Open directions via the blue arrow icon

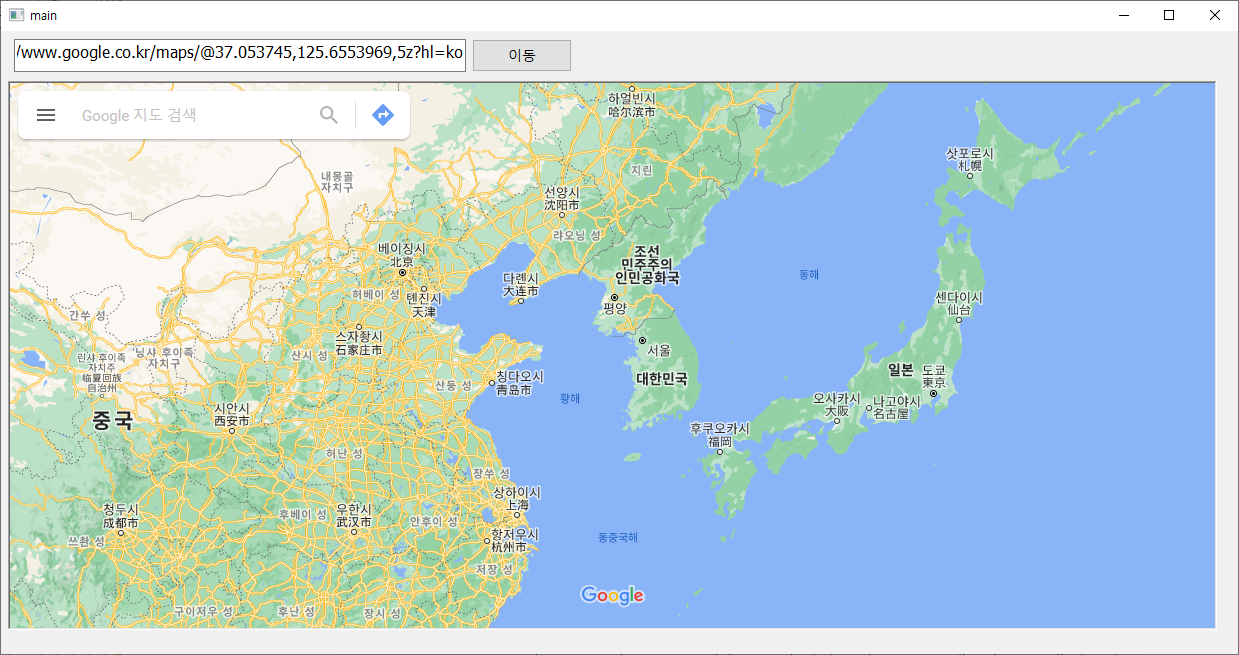383,115
